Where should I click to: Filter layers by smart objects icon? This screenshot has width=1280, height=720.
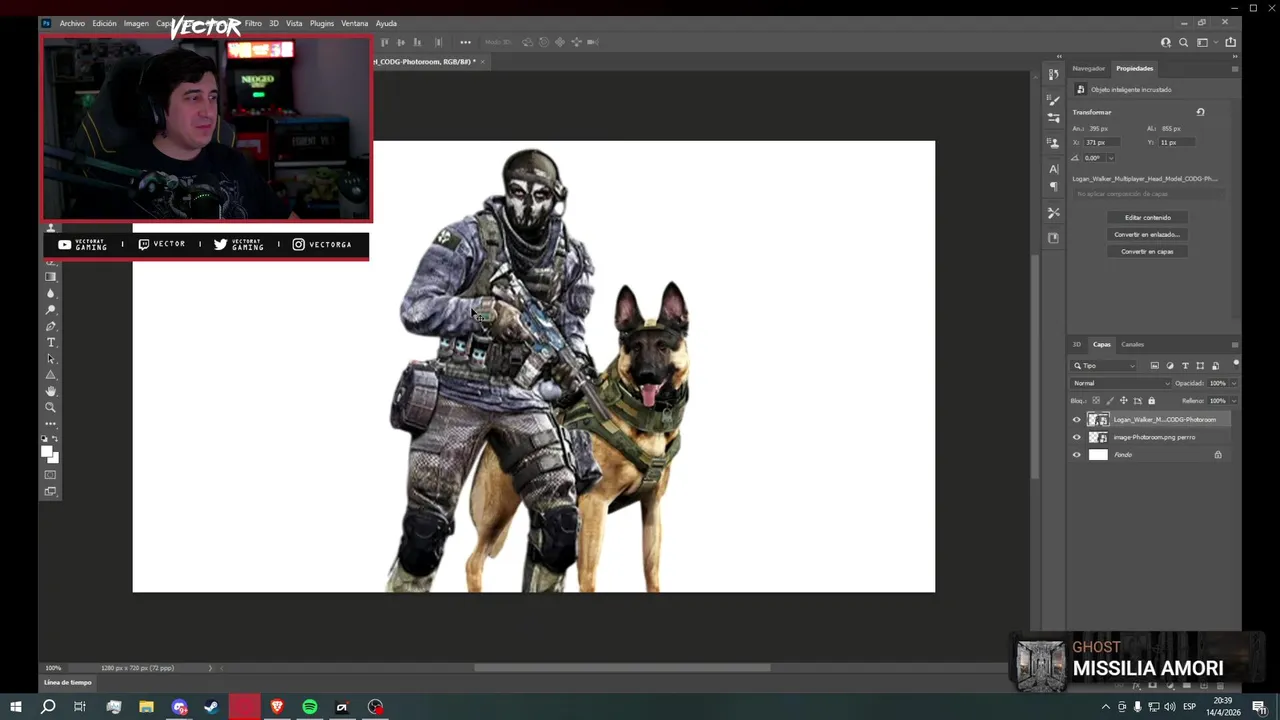pyautogui.click(x=1215, y=366)
